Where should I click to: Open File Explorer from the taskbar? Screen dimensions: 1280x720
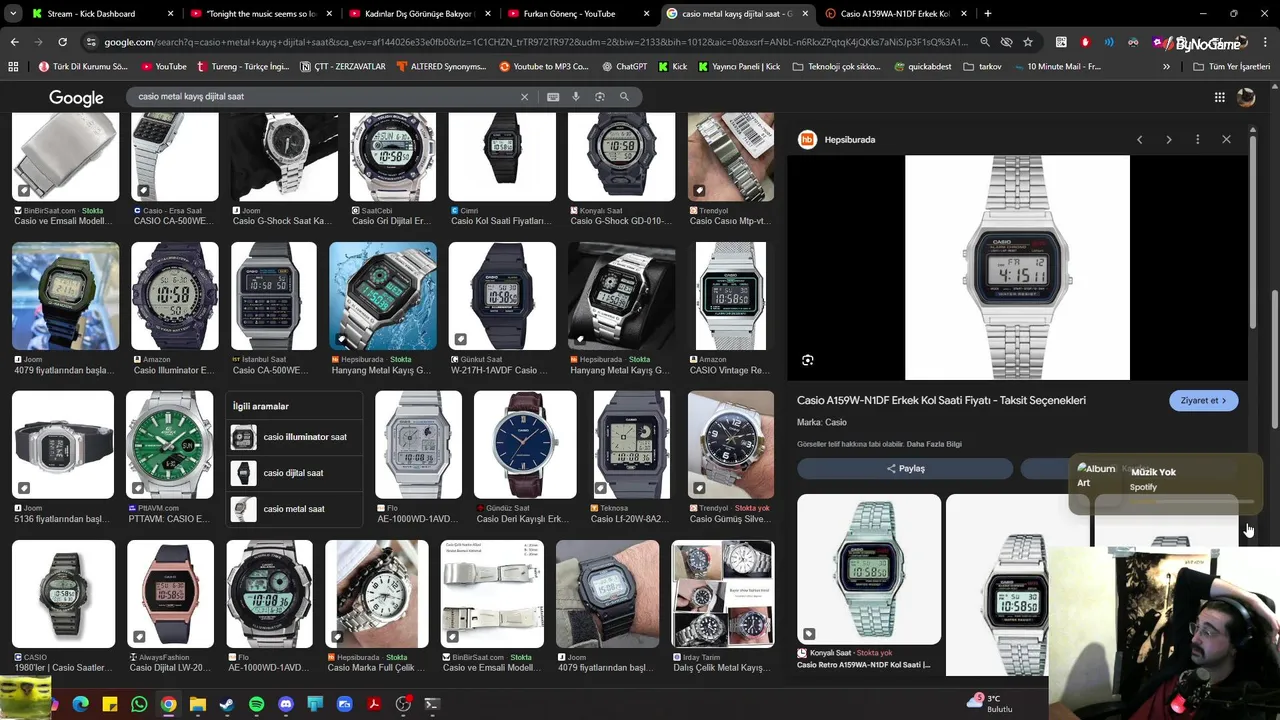tap(198, 705)
